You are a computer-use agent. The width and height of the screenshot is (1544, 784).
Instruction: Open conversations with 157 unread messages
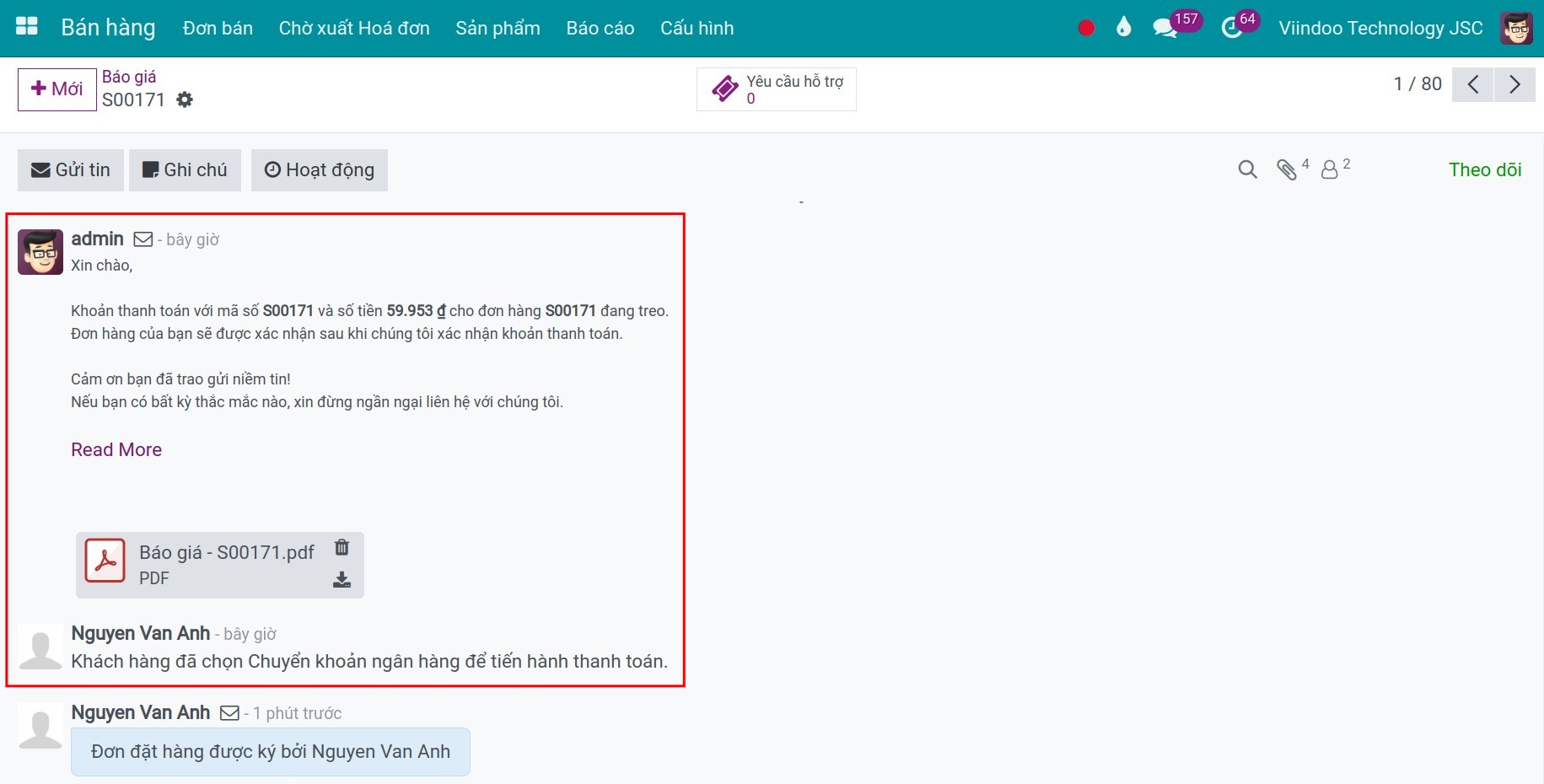[x=1165, y=28]
